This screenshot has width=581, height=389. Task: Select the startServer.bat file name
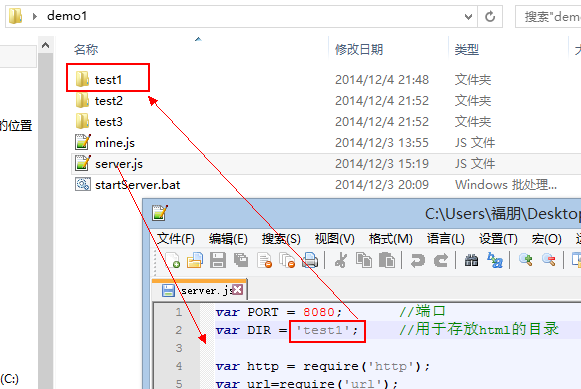tap(137, 184)
